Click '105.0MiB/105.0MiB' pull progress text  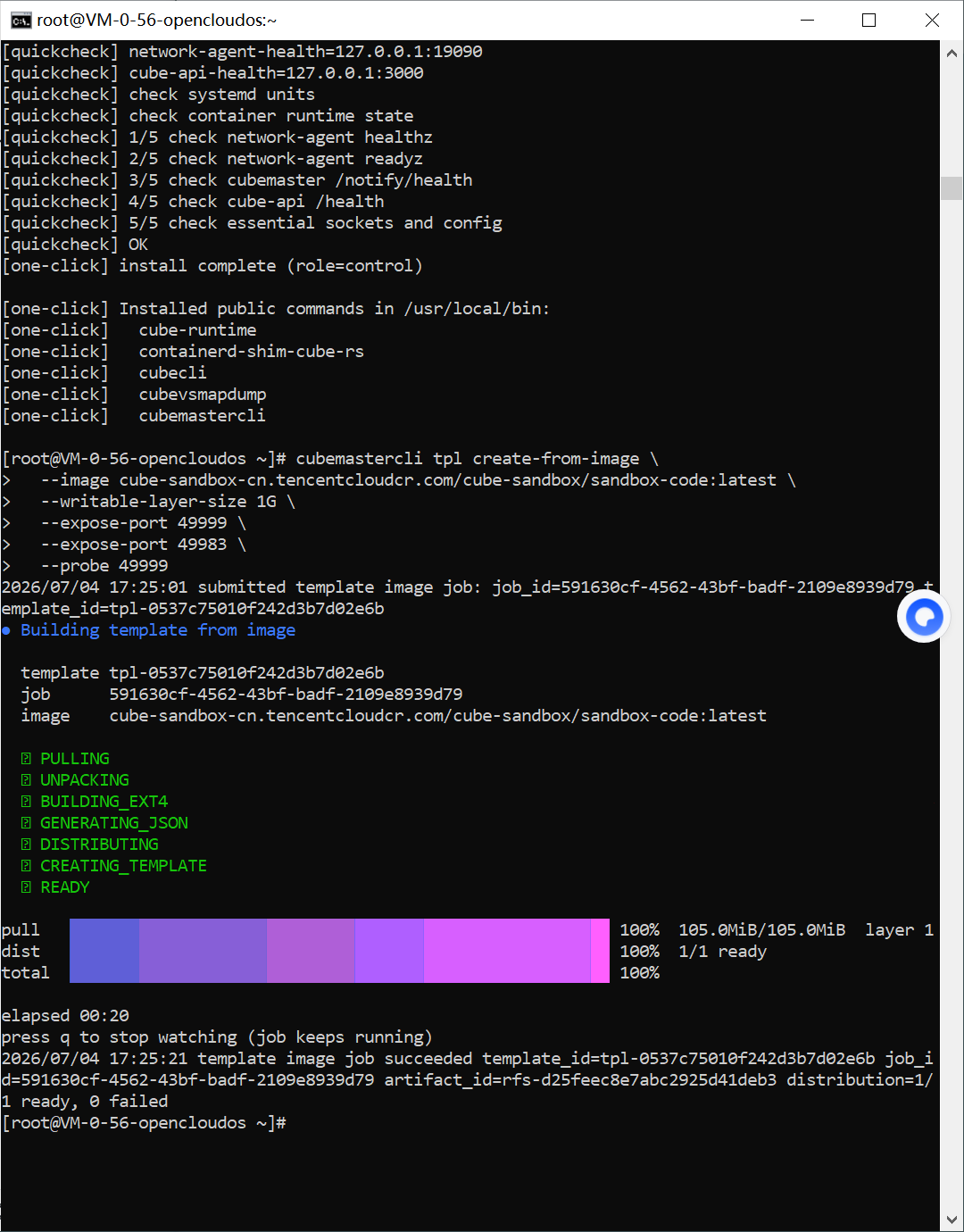[762, 929]
